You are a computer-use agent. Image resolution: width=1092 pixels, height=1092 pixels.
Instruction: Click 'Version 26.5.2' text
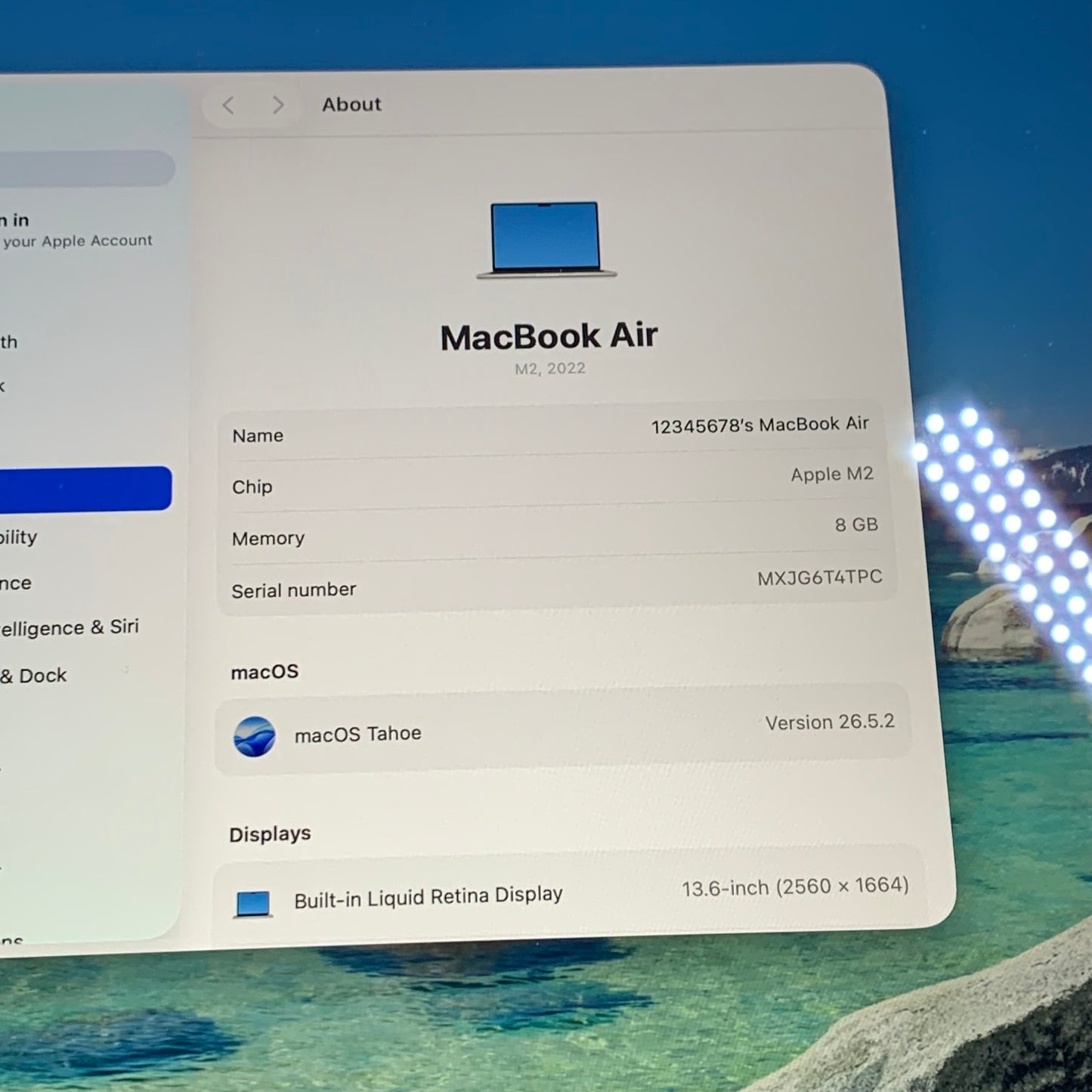pyautogui.click(x=830, y=722)
